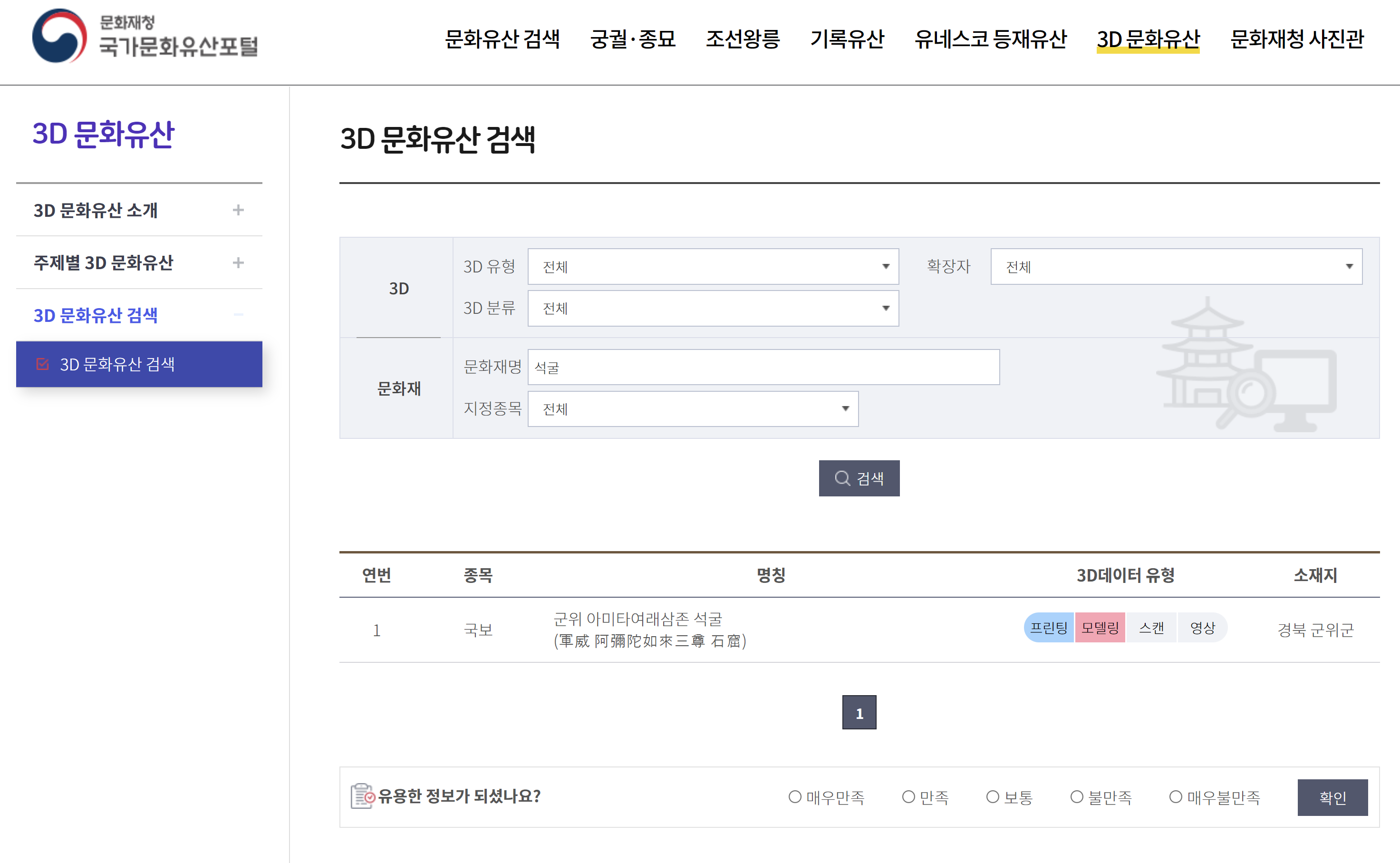The height and width of the screenshot is (863, 1400).
Task: Click the 문화재명 text input field
Action: pyautogui.click(x=763, y=367)
